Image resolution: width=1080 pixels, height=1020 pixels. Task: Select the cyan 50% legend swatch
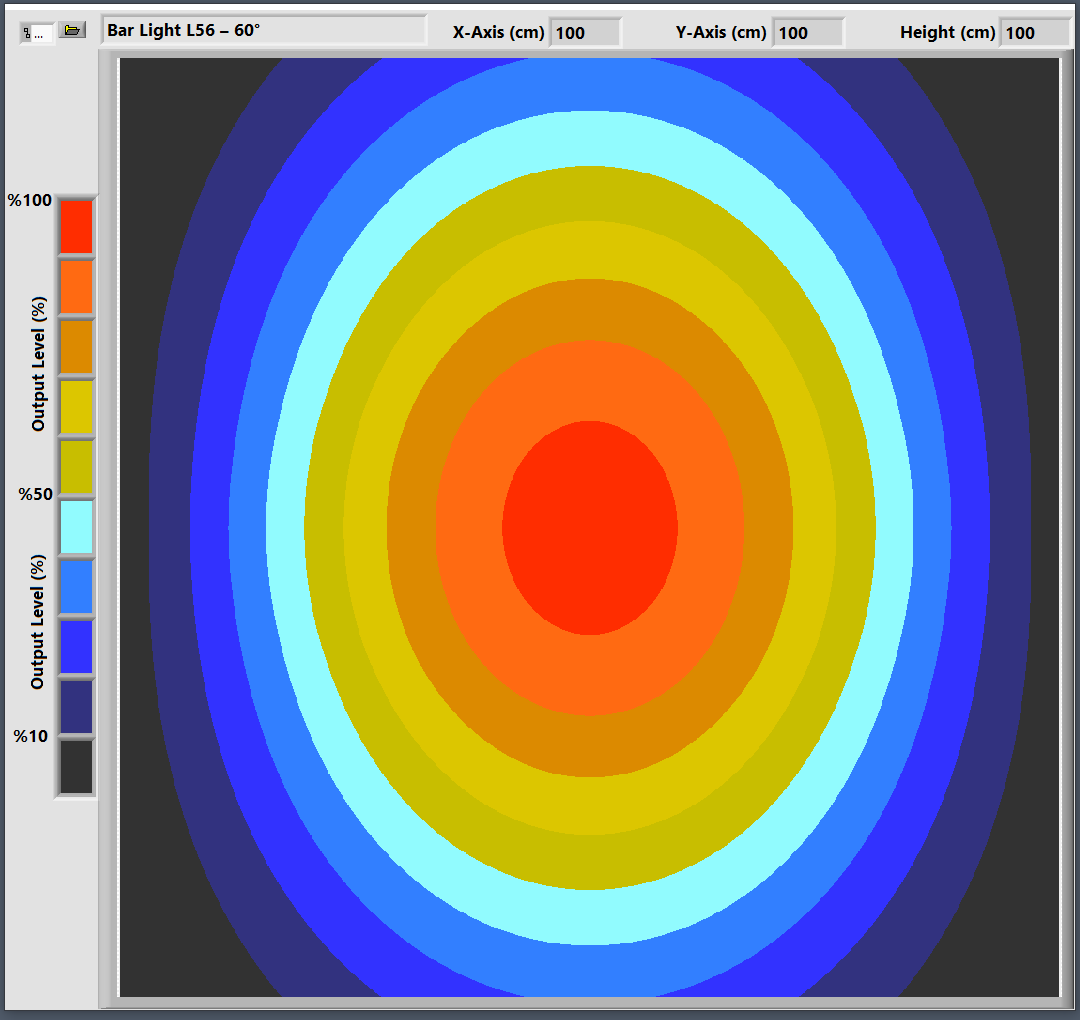[x=76, y=527]
